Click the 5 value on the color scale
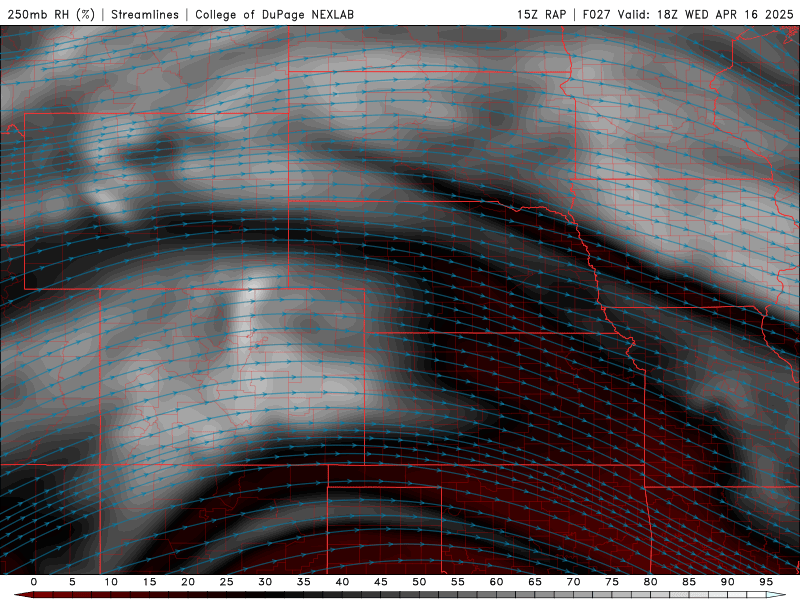 [72, 582]
